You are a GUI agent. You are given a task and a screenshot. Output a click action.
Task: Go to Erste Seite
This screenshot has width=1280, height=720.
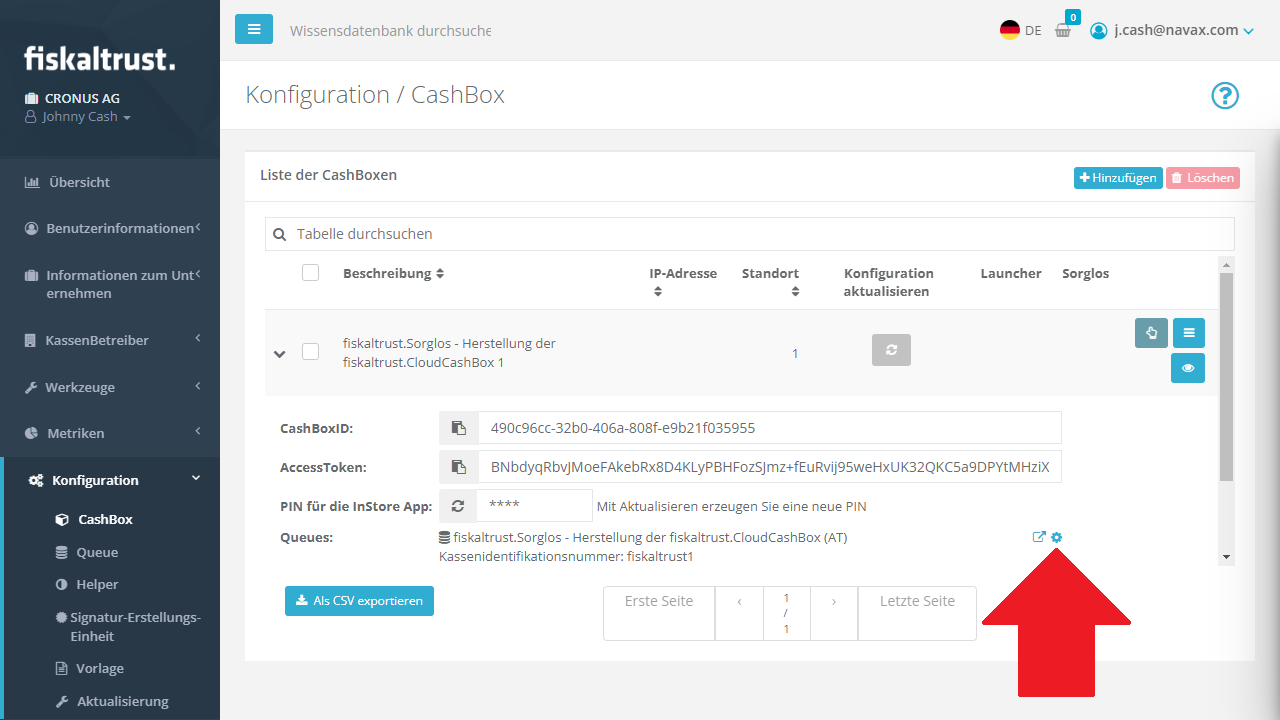point(659,613)
